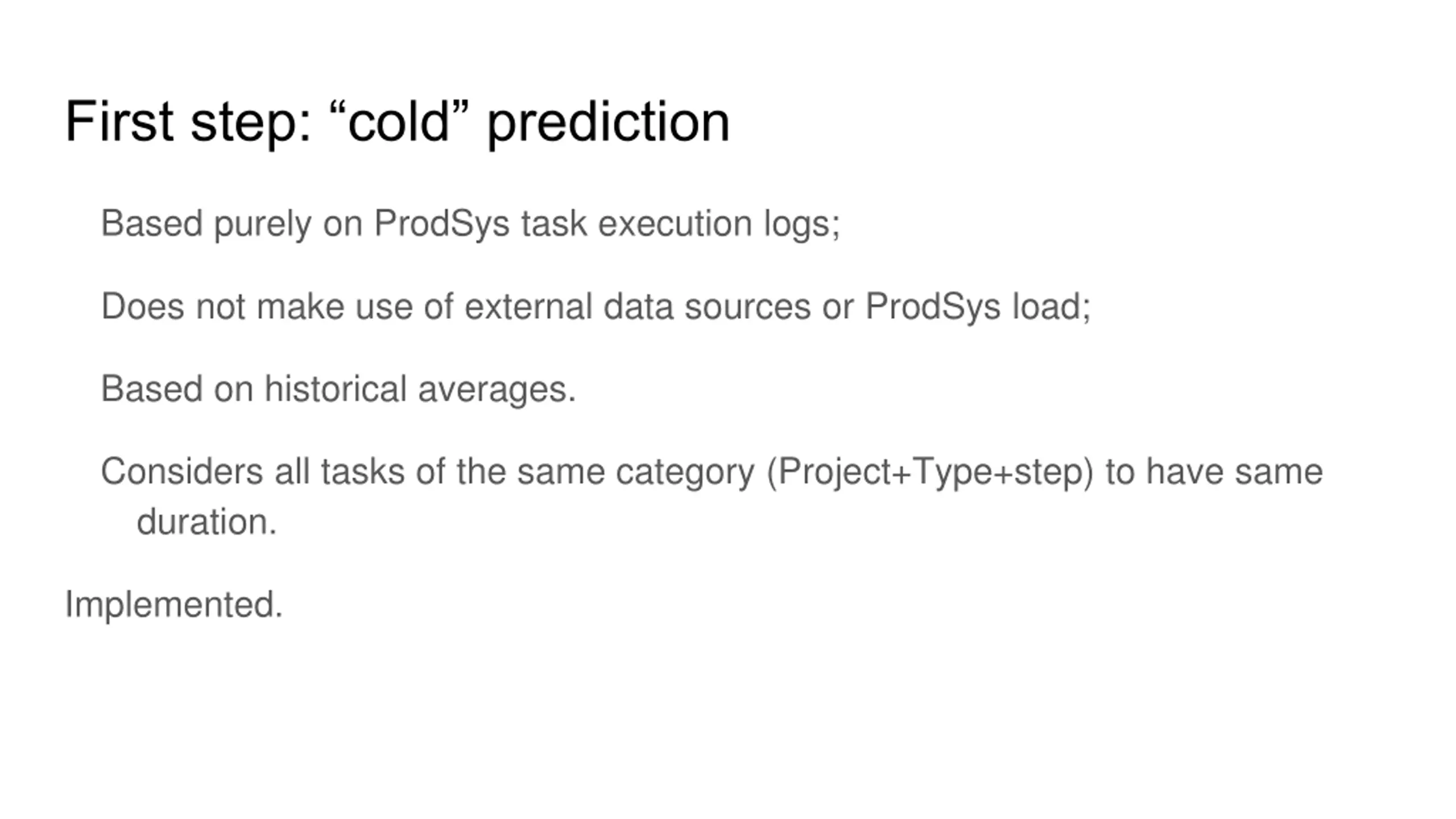Click the word "logs;" in the first bullet

point(802,225)
